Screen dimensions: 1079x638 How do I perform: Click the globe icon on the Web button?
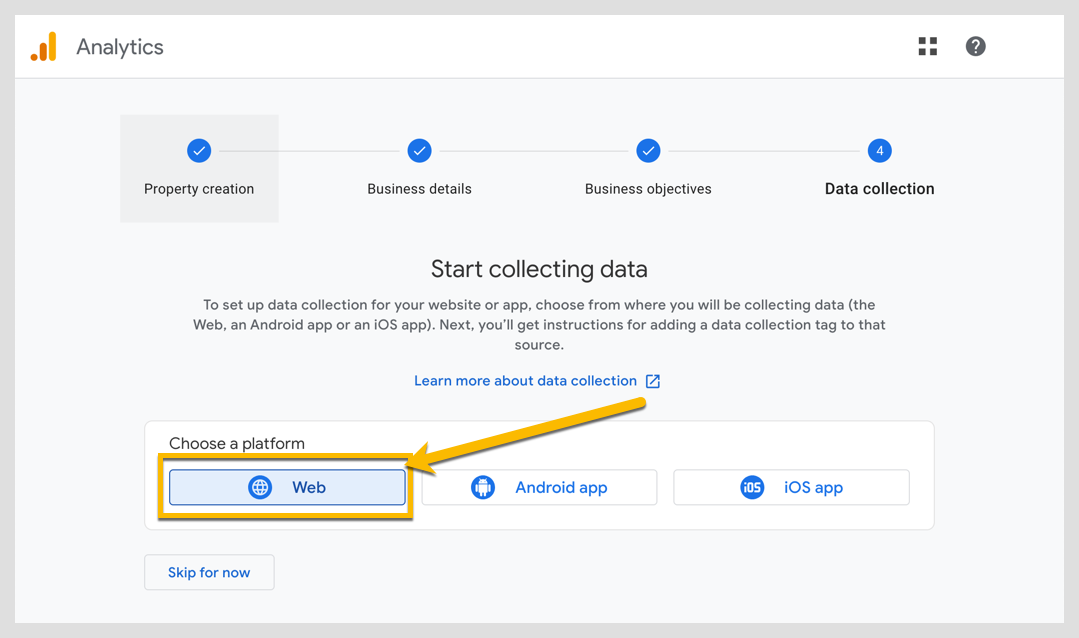tap(261, 487)
